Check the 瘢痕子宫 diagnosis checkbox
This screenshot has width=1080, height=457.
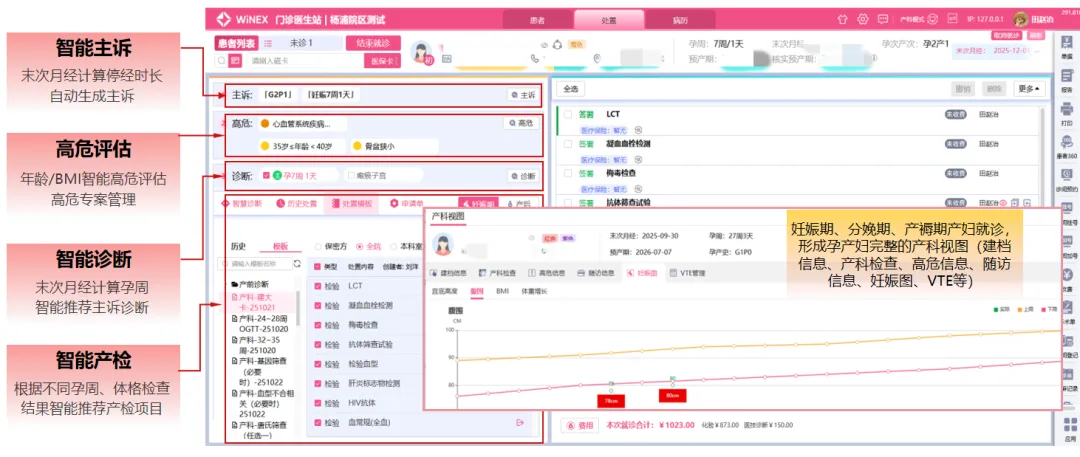point(350,176)
